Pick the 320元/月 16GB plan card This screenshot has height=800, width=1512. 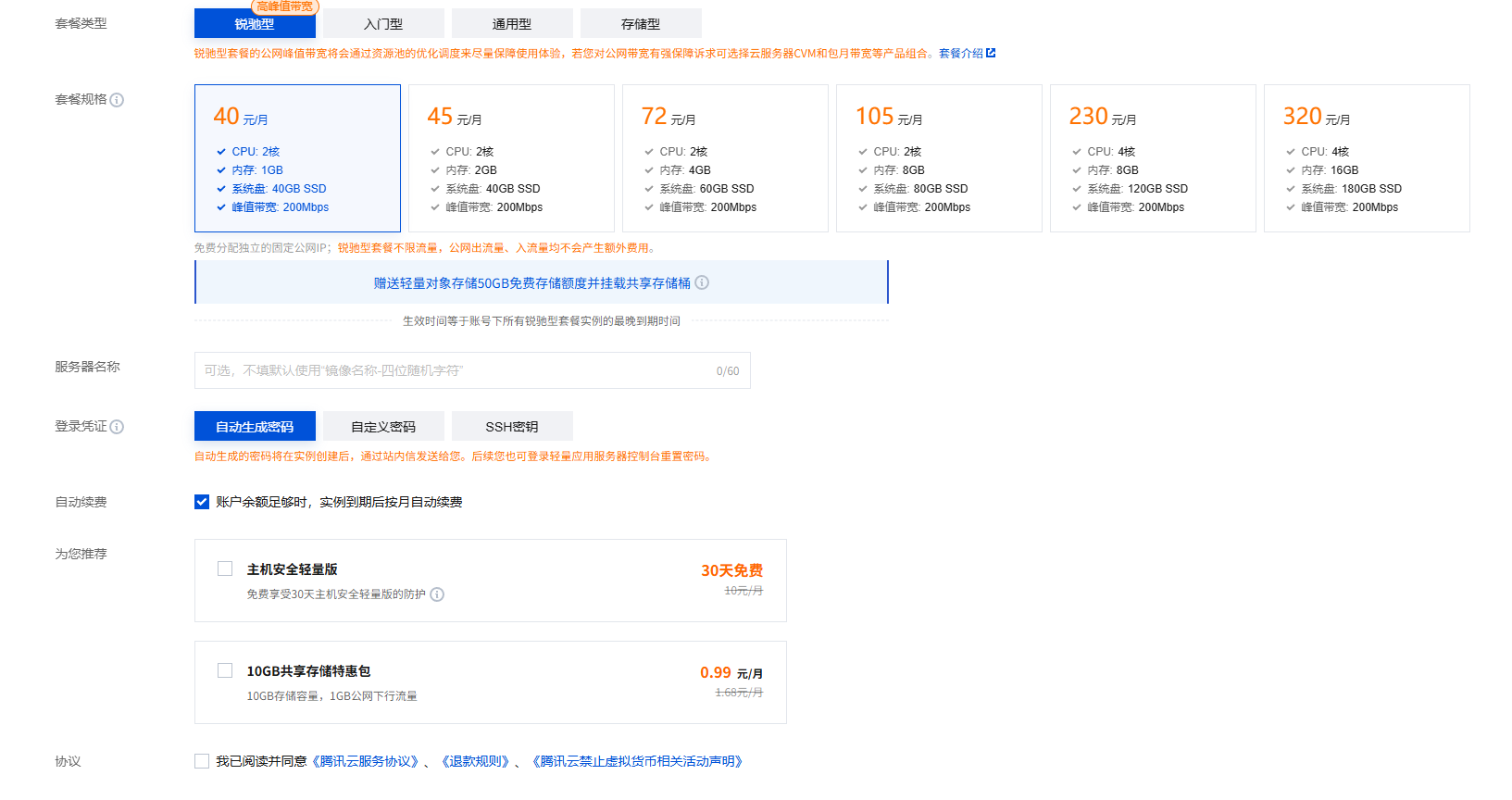click(x=1367, y=158)
